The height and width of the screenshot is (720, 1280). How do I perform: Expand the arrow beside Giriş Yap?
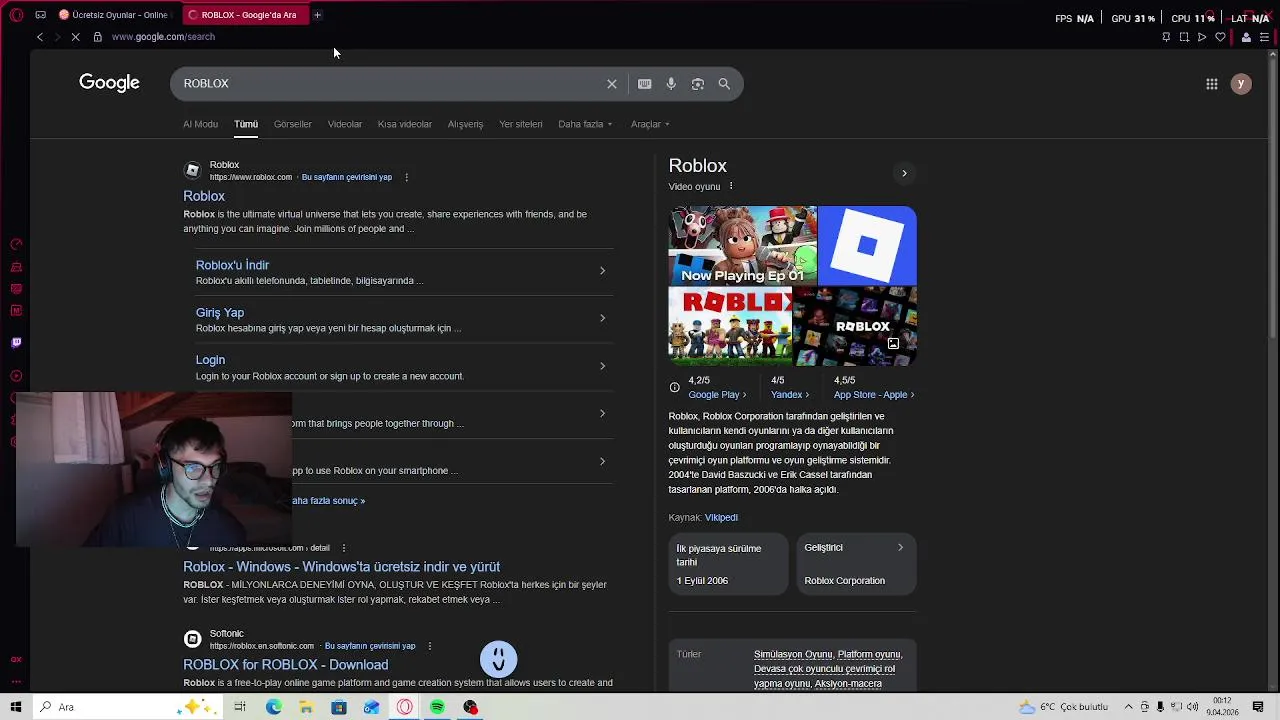tap(602, 318)
